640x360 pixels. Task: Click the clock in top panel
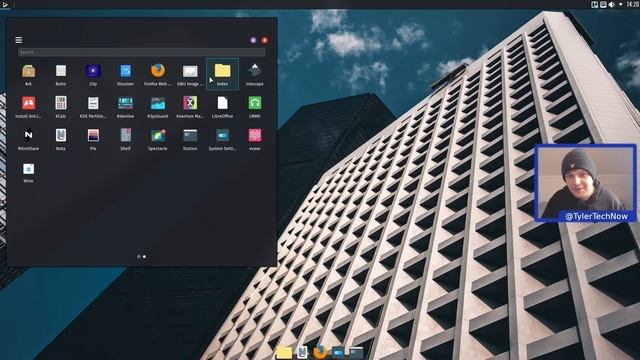pyautogui.click(x=633, y=4)
